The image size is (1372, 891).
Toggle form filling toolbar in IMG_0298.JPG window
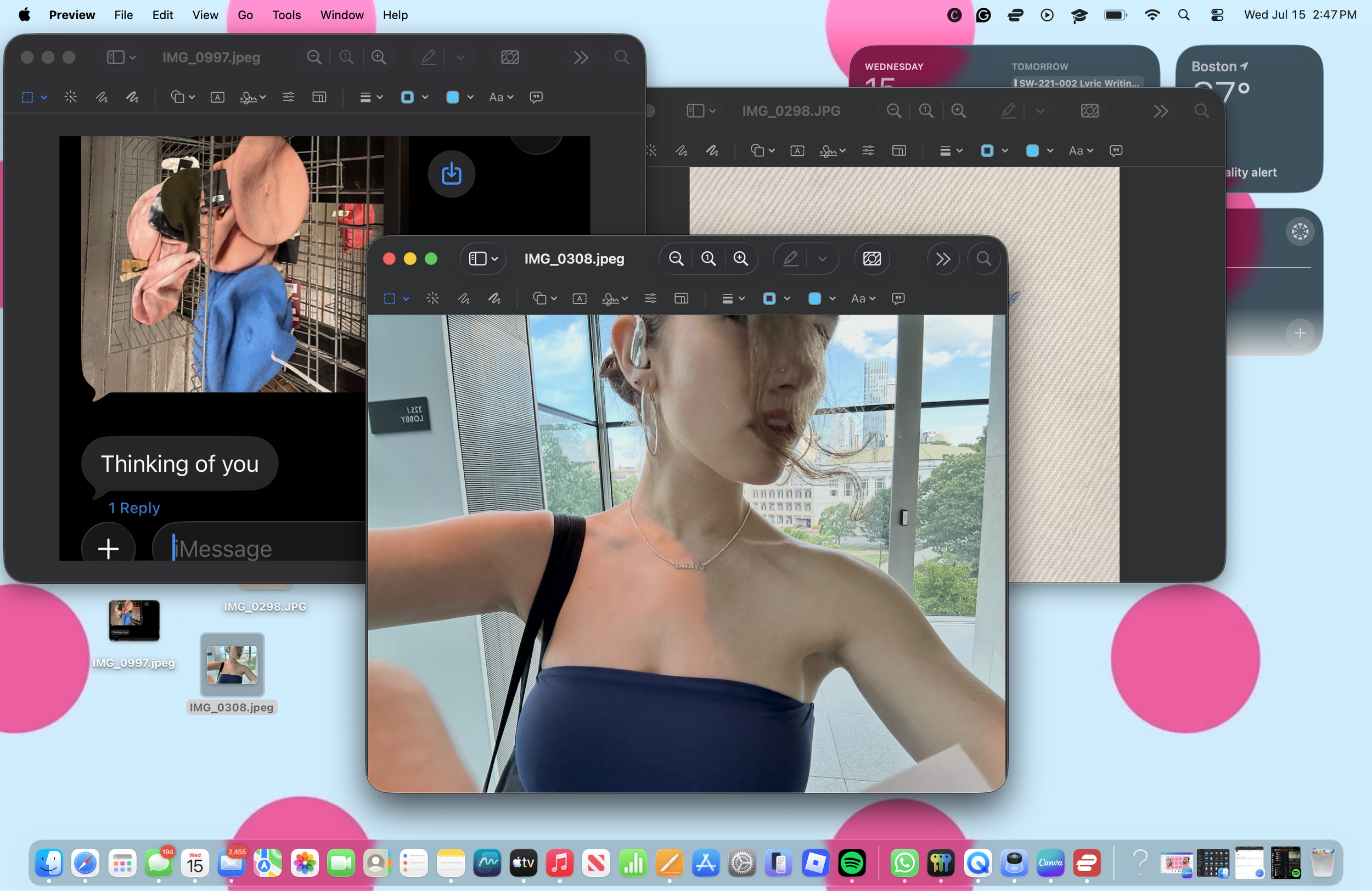point(1089,111)
